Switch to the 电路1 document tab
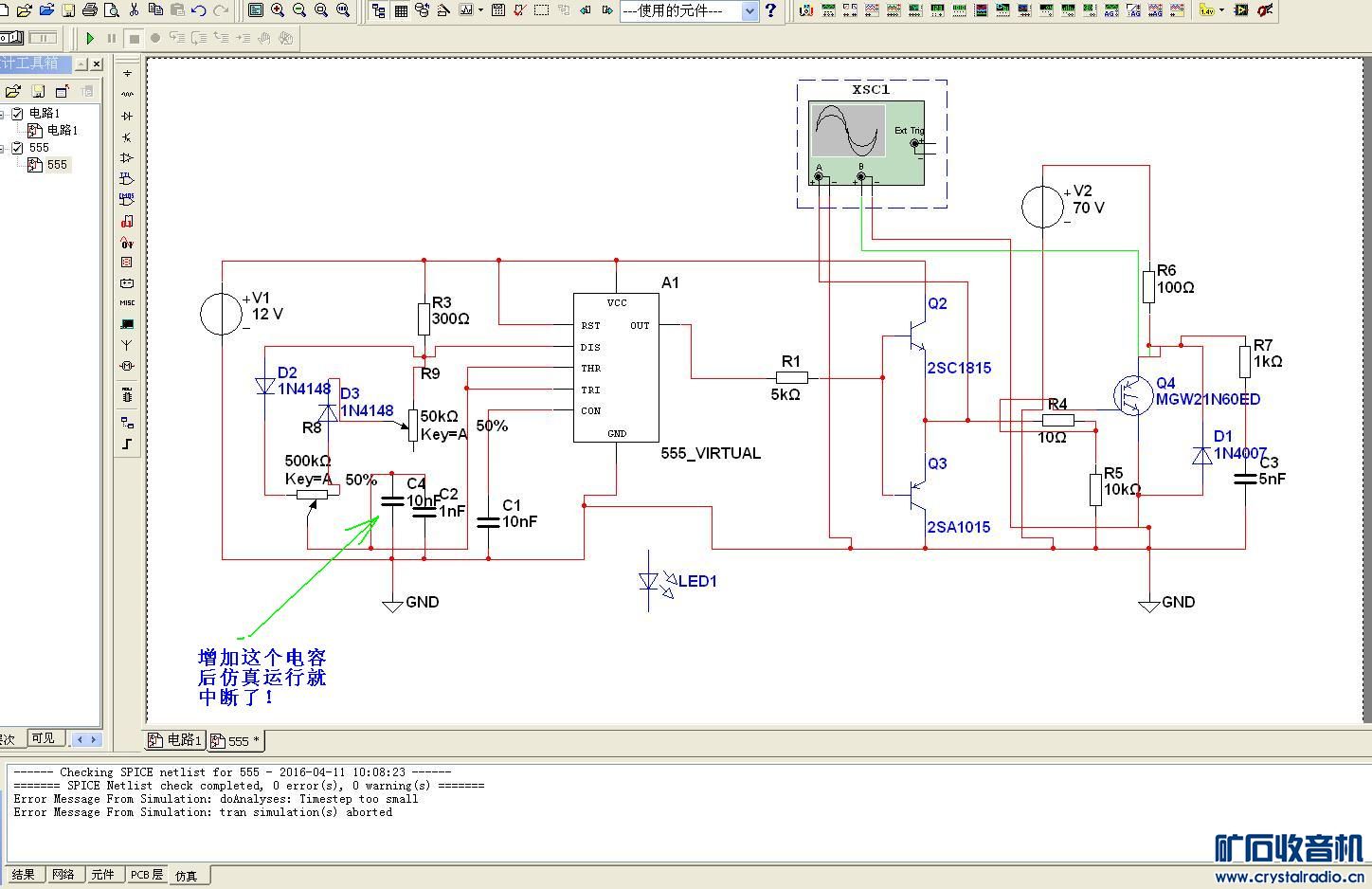The image size is (1372, 889). coord(175,740)
